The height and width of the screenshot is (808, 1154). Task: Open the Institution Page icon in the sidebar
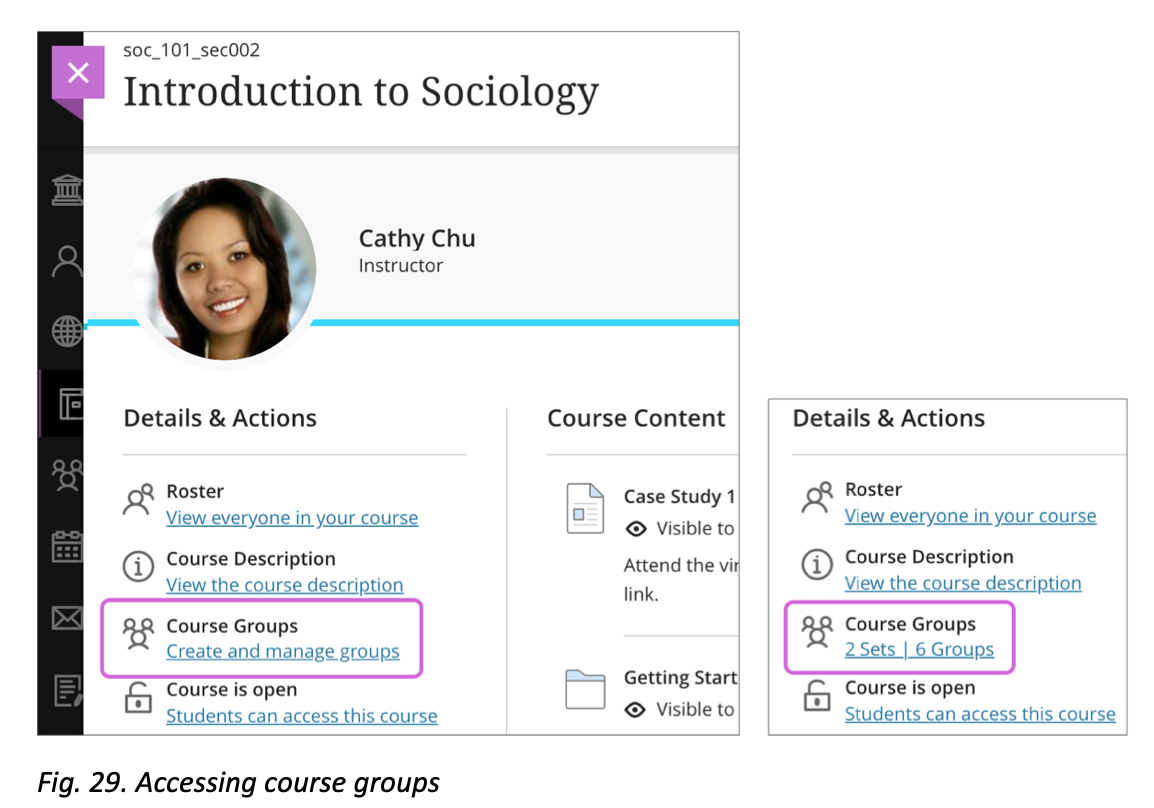click(66, 189)
